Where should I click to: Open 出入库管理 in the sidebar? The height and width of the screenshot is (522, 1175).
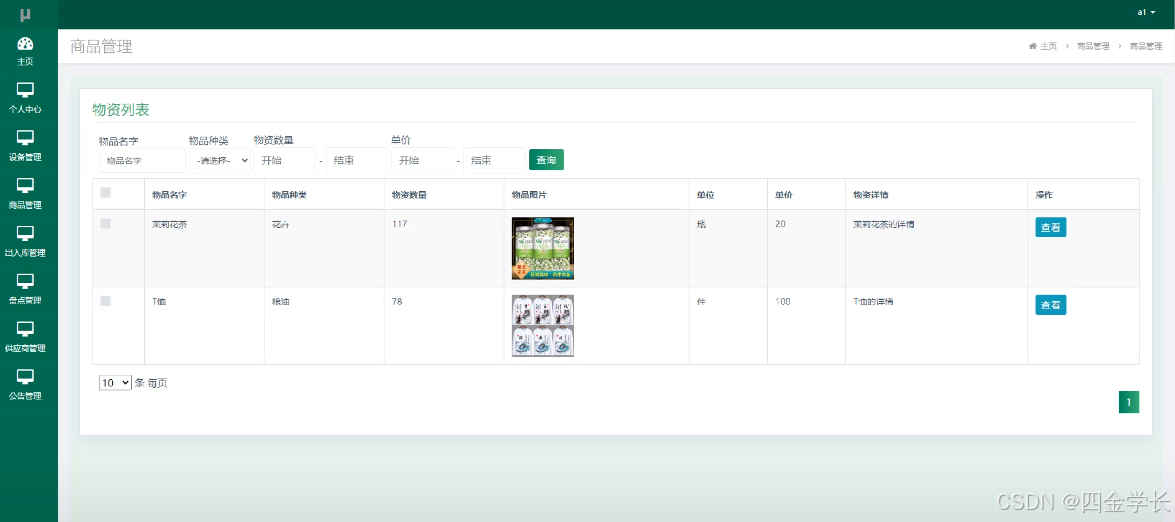click(x=25, y=243)
